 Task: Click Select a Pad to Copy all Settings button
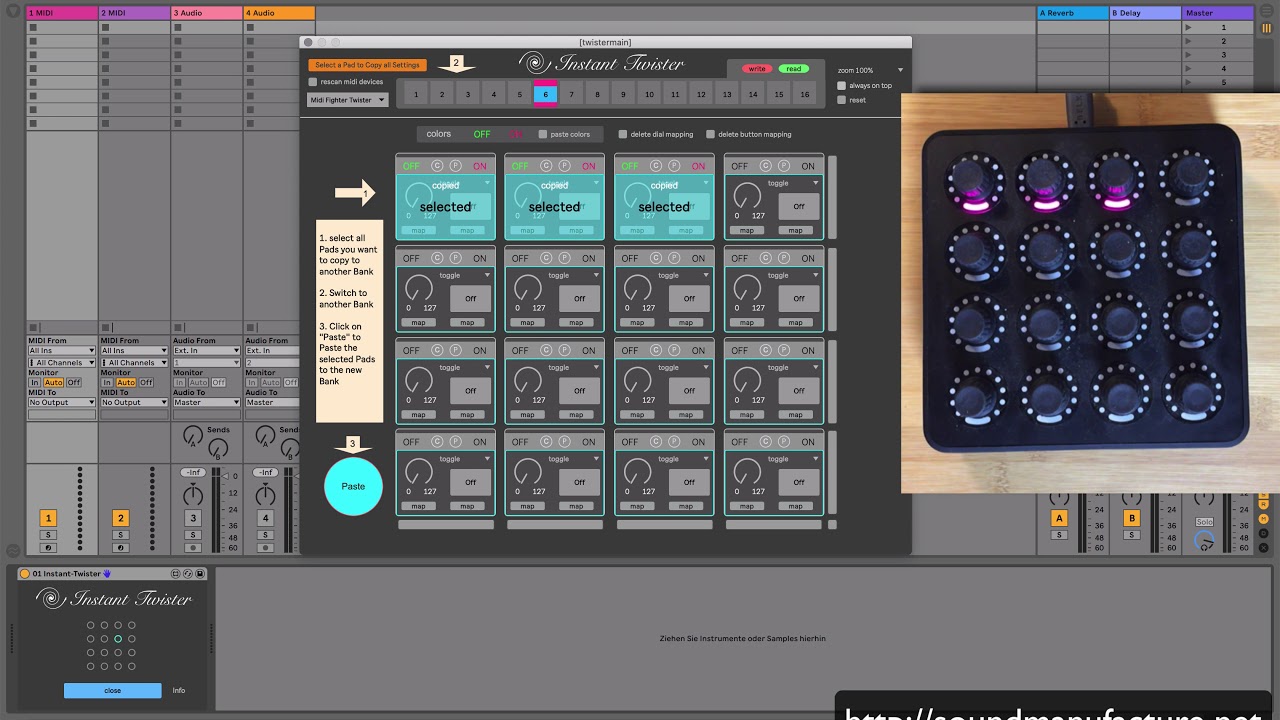tap(367, 65)
